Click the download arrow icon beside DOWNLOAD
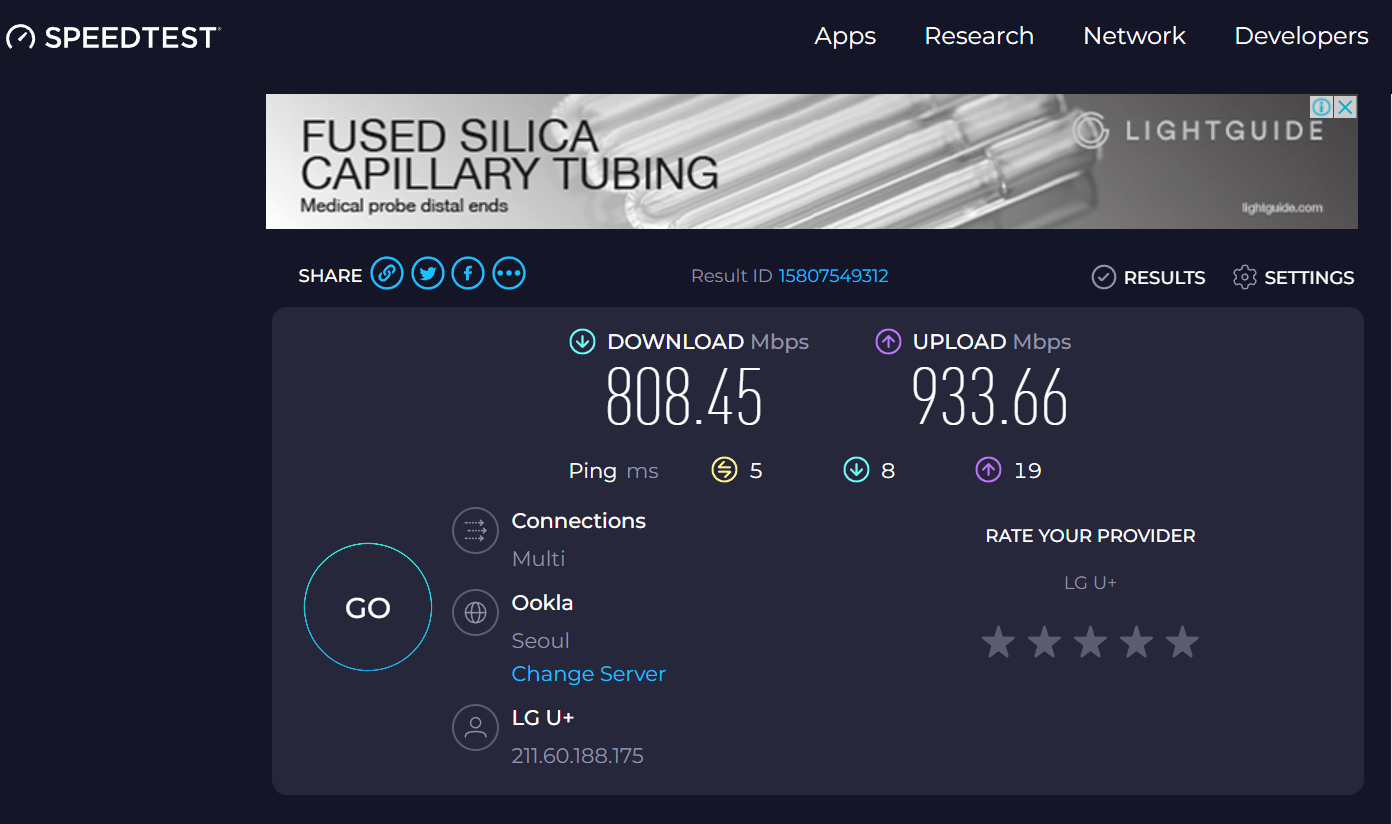Screen dimensions: 1392x824 point(582,342)
